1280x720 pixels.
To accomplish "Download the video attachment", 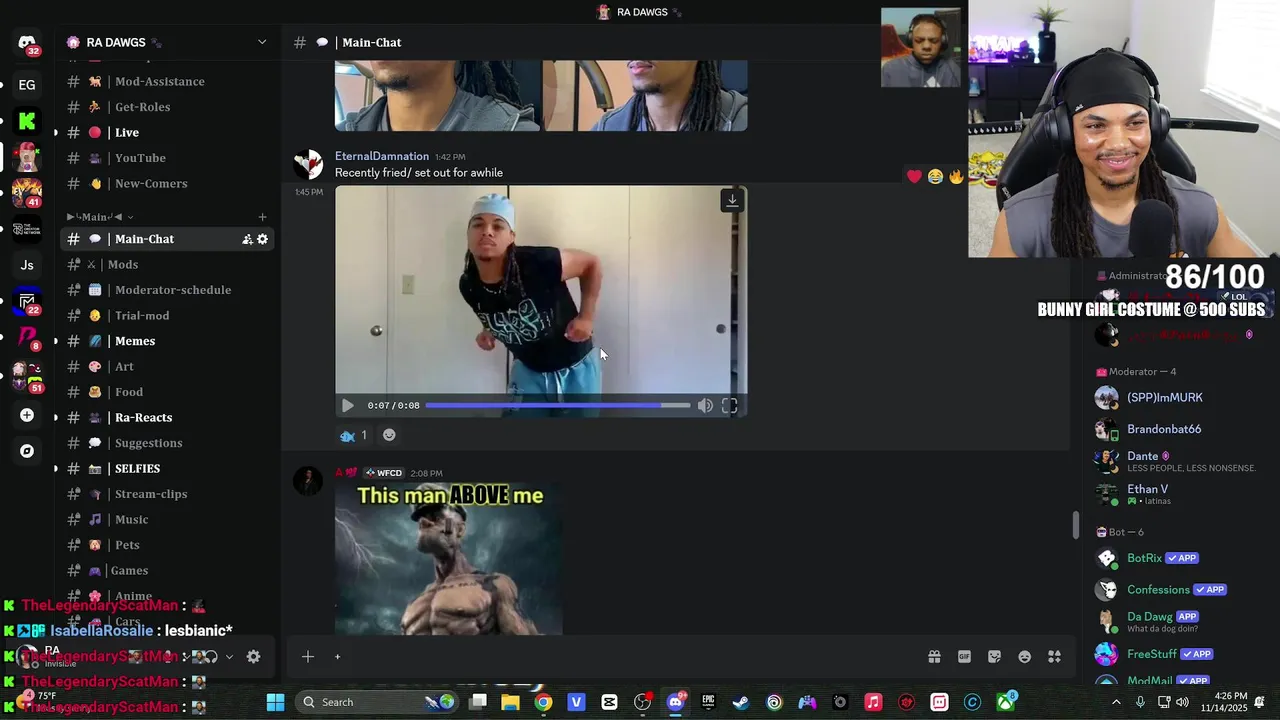I will coord(732,200).
